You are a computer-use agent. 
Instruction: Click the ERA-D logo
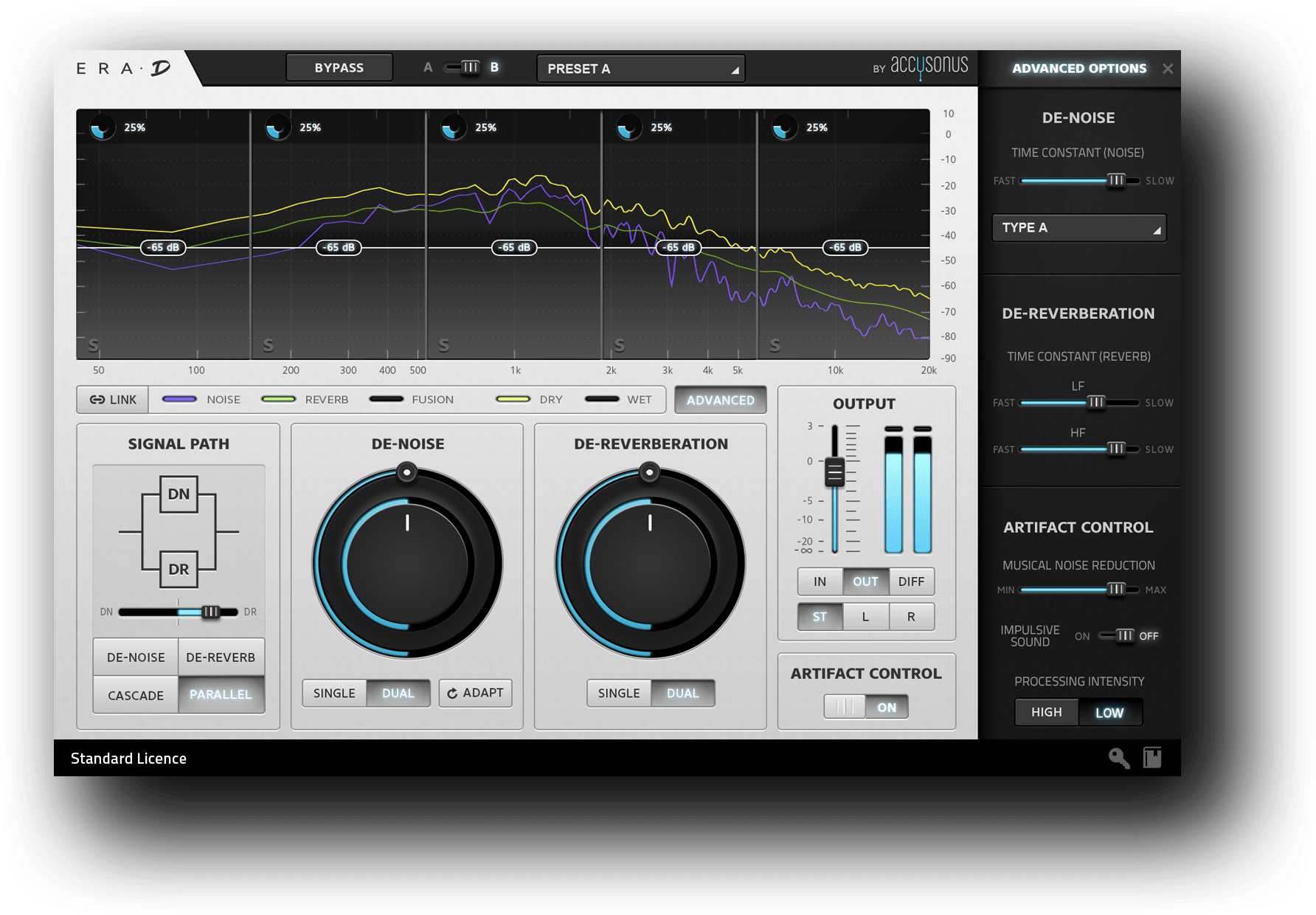[123, 69]
